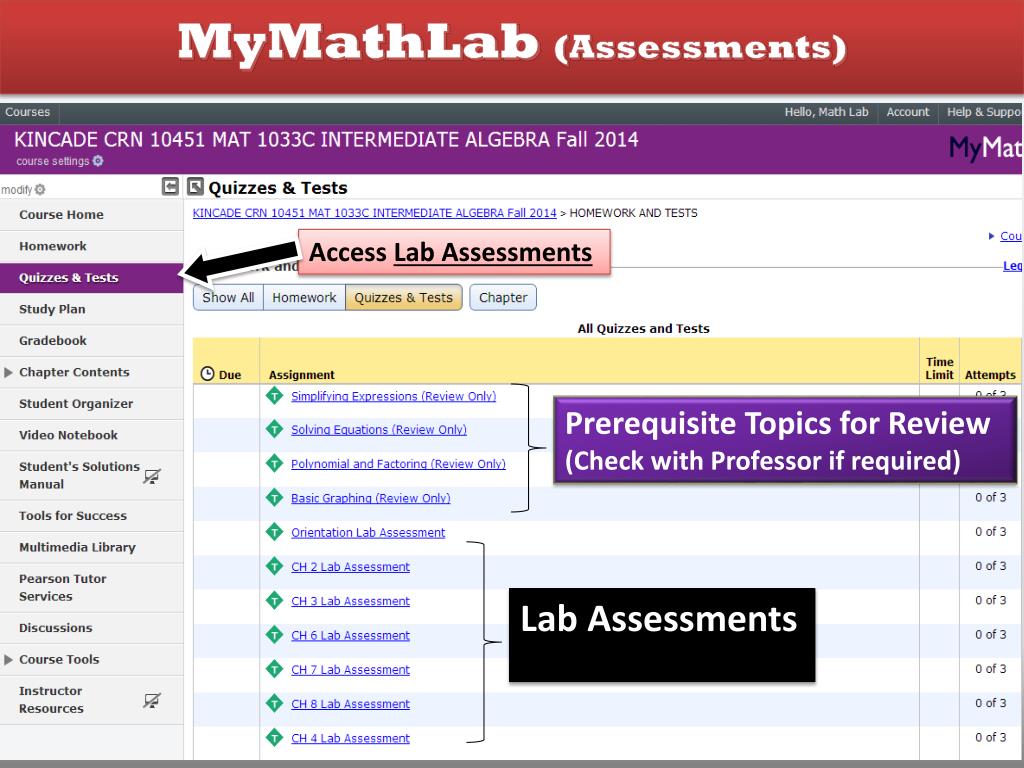Image resolution: width=1024 pixels, height=768 pixels.
Task: Open Course Home from sidebar
Action: click(91, 214)
